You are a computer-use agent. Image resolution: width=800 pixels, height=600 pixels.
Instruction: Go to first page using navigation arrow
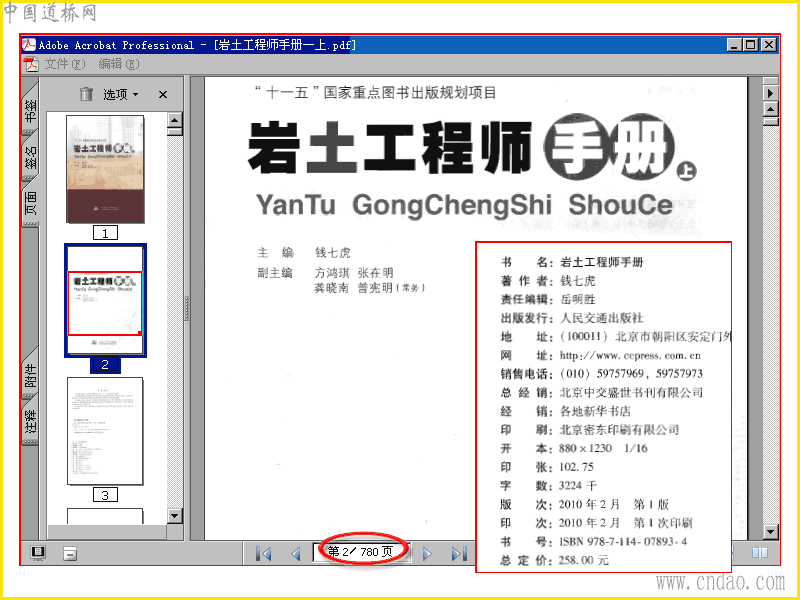click(x=264, y=553)
